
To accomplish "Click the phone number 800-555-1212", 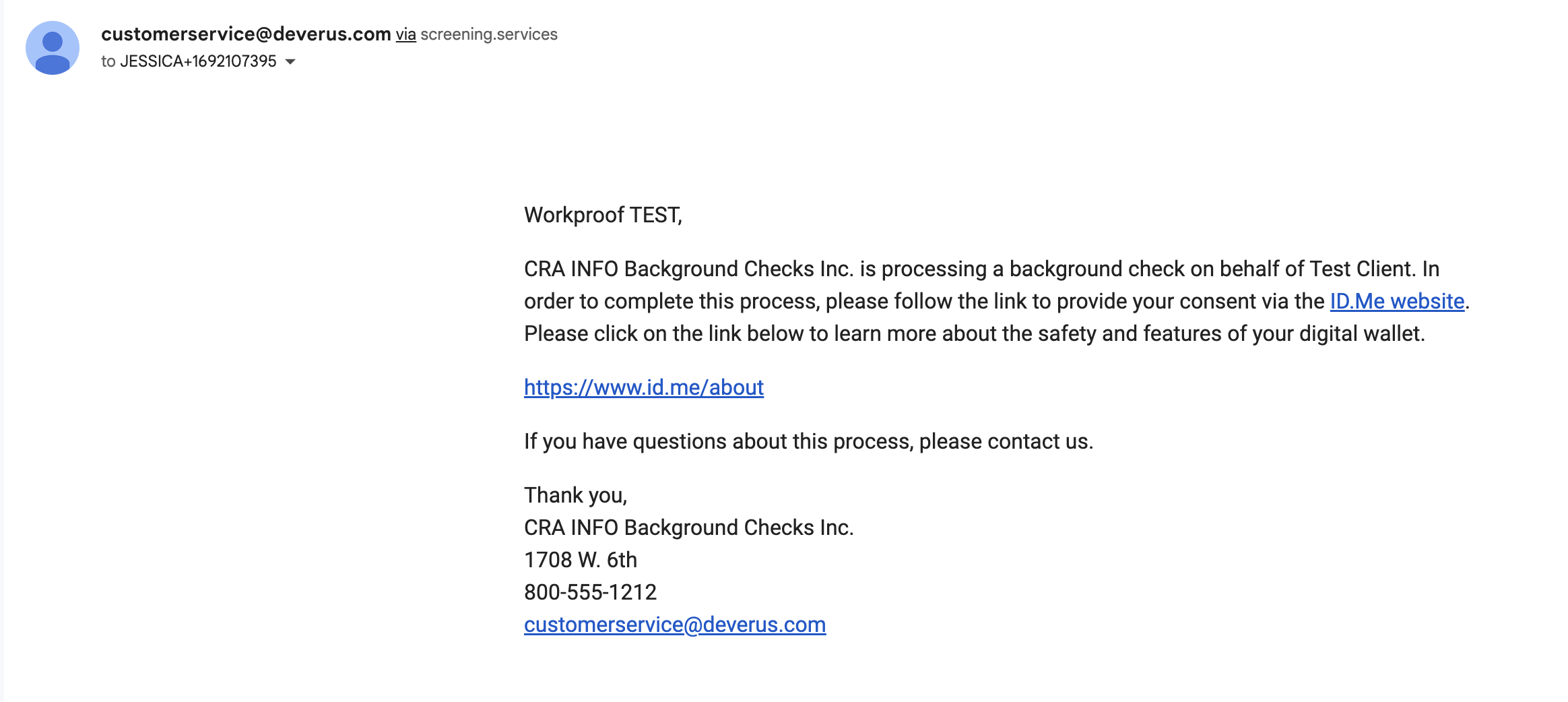I will (590, 592).
